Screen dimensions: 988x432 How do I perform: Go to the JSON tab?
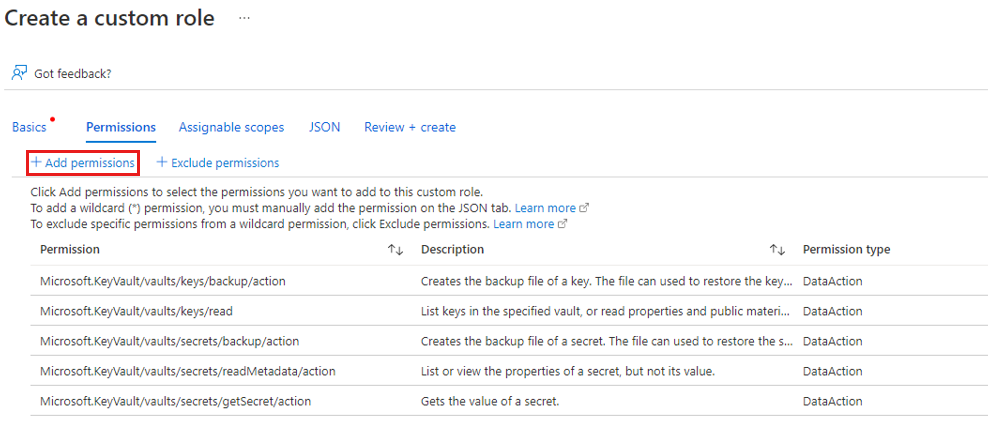pos(325,127)
